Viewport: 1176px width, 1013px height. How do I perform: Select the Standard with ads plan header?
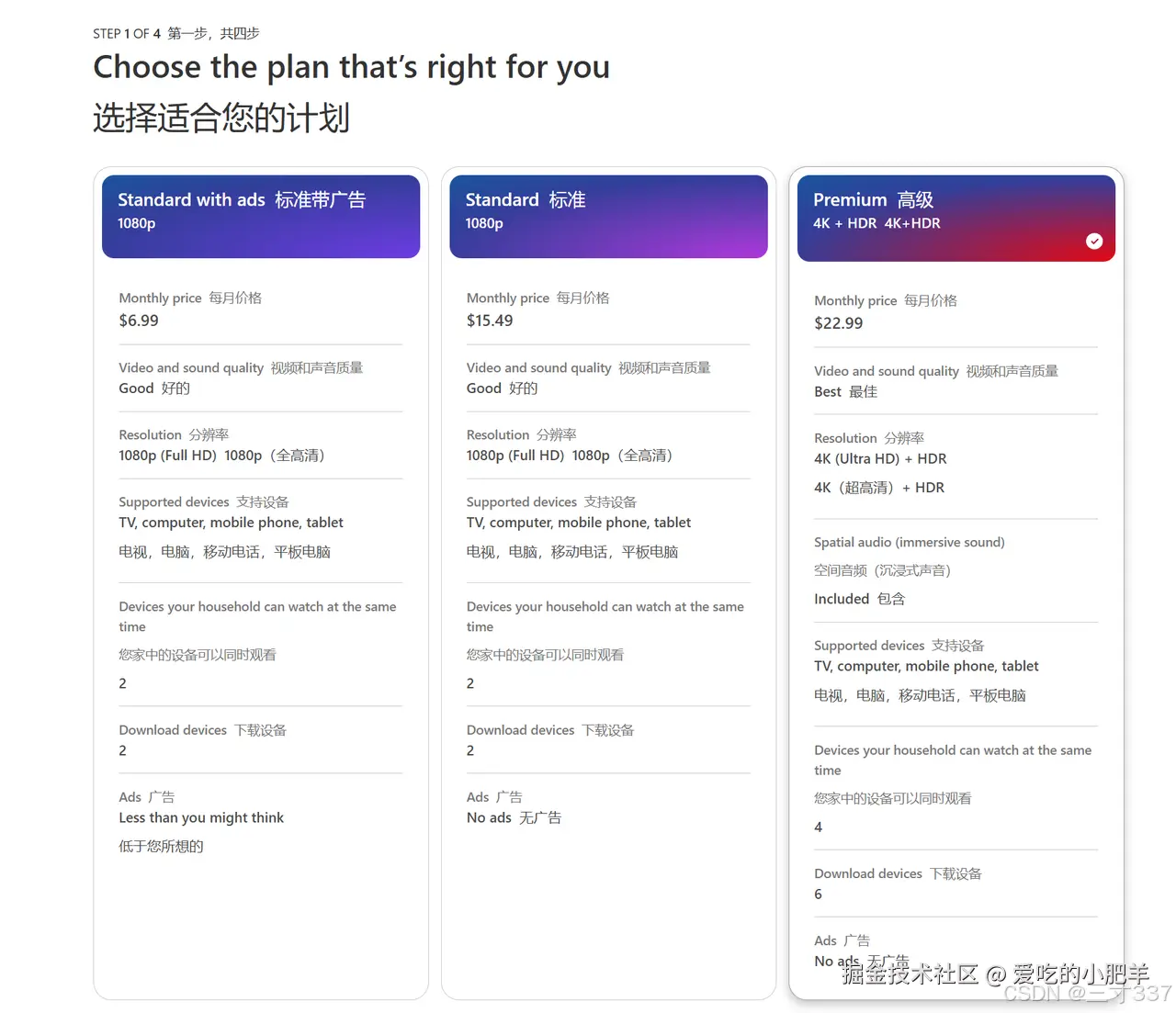(261, 216)
